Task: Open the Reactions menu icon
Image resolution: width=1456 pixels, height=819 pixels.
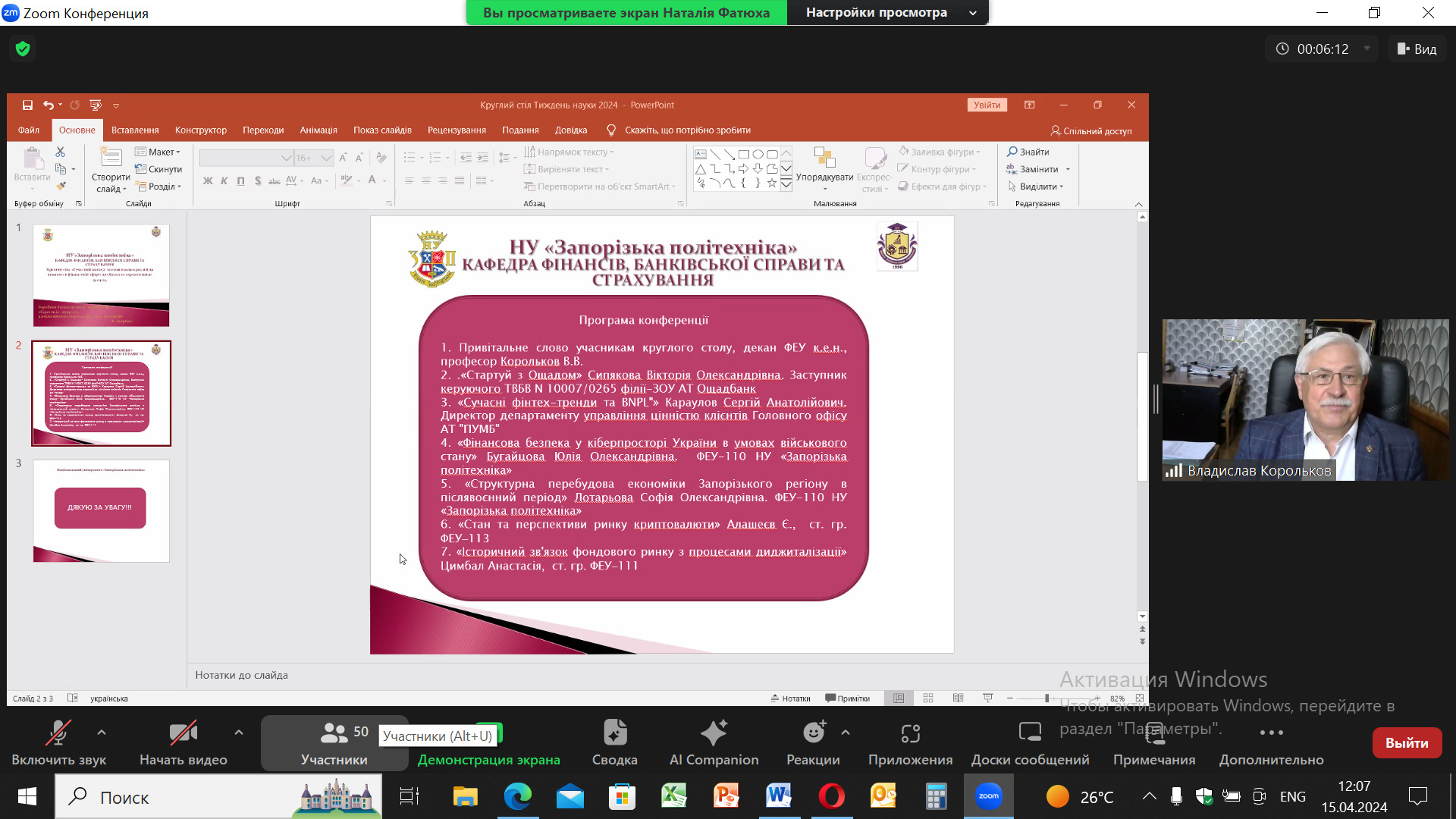Action: [813, 733]
